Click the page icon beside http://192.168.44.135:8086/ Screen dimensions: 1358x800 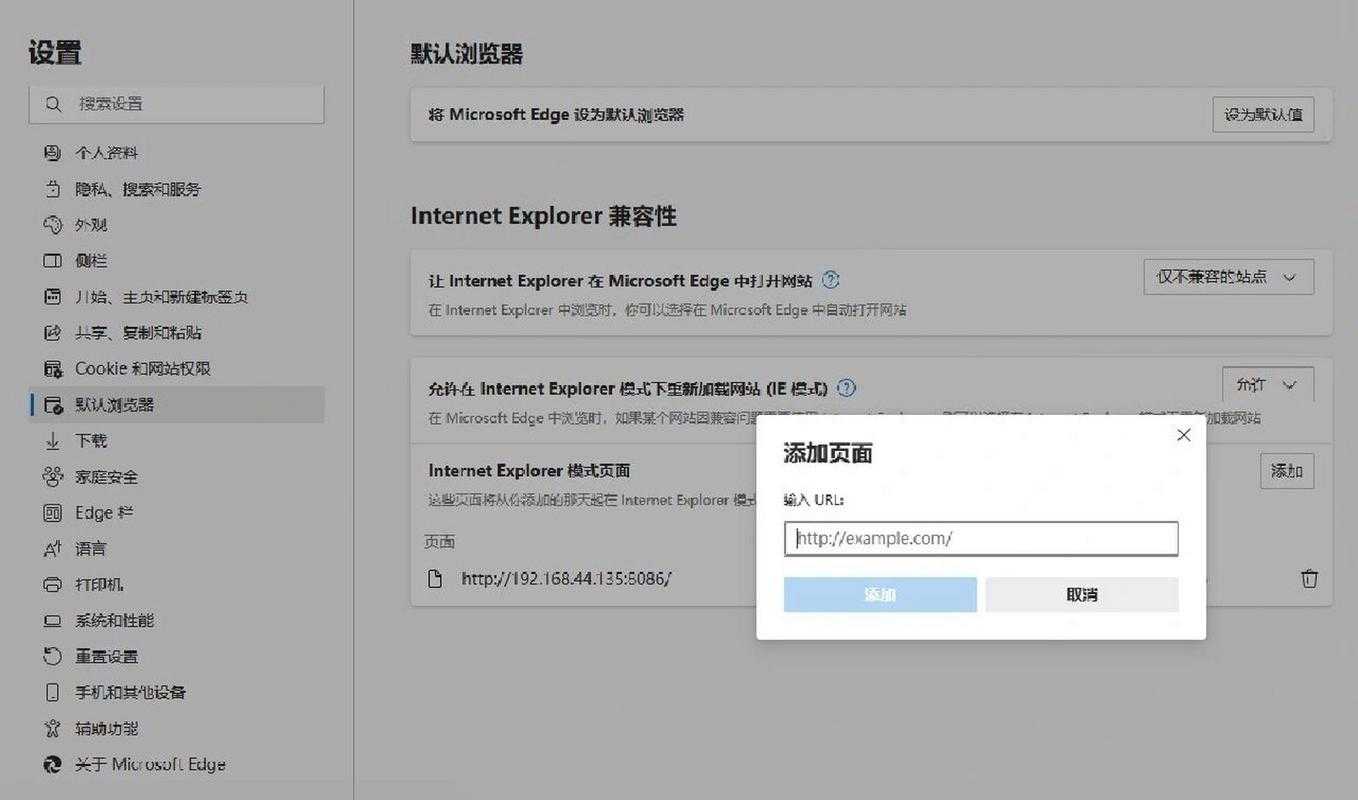click(x=435, y=578)
